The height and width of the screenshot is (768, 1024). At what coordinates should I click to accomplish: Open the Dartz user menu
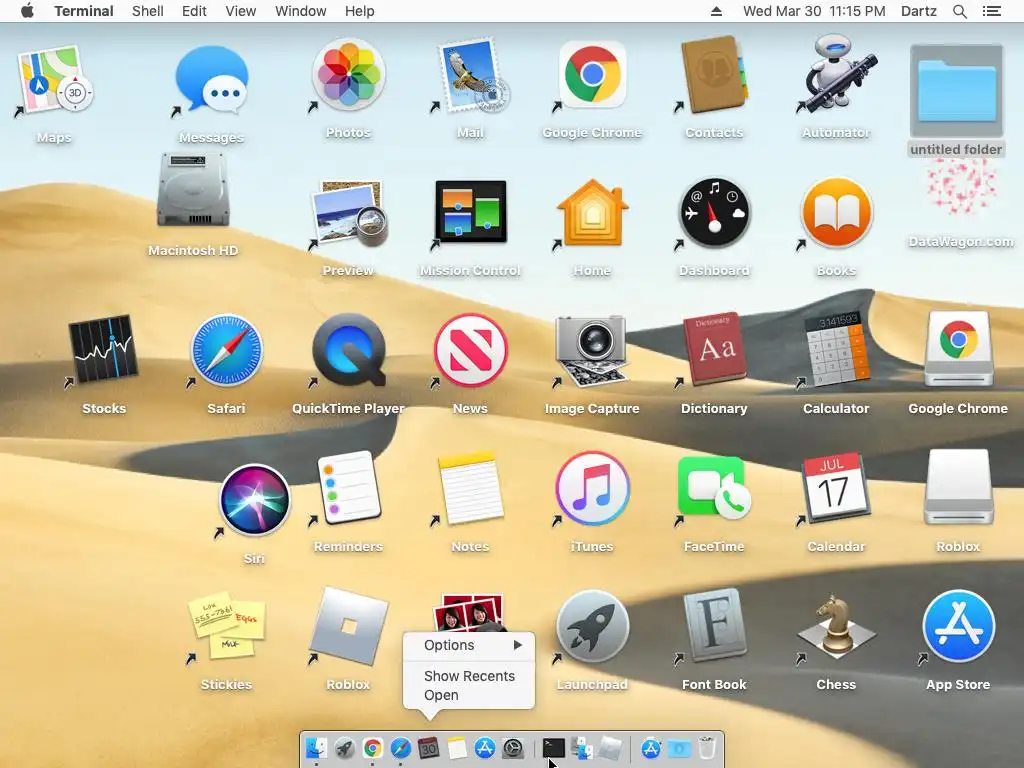[918, 11]
